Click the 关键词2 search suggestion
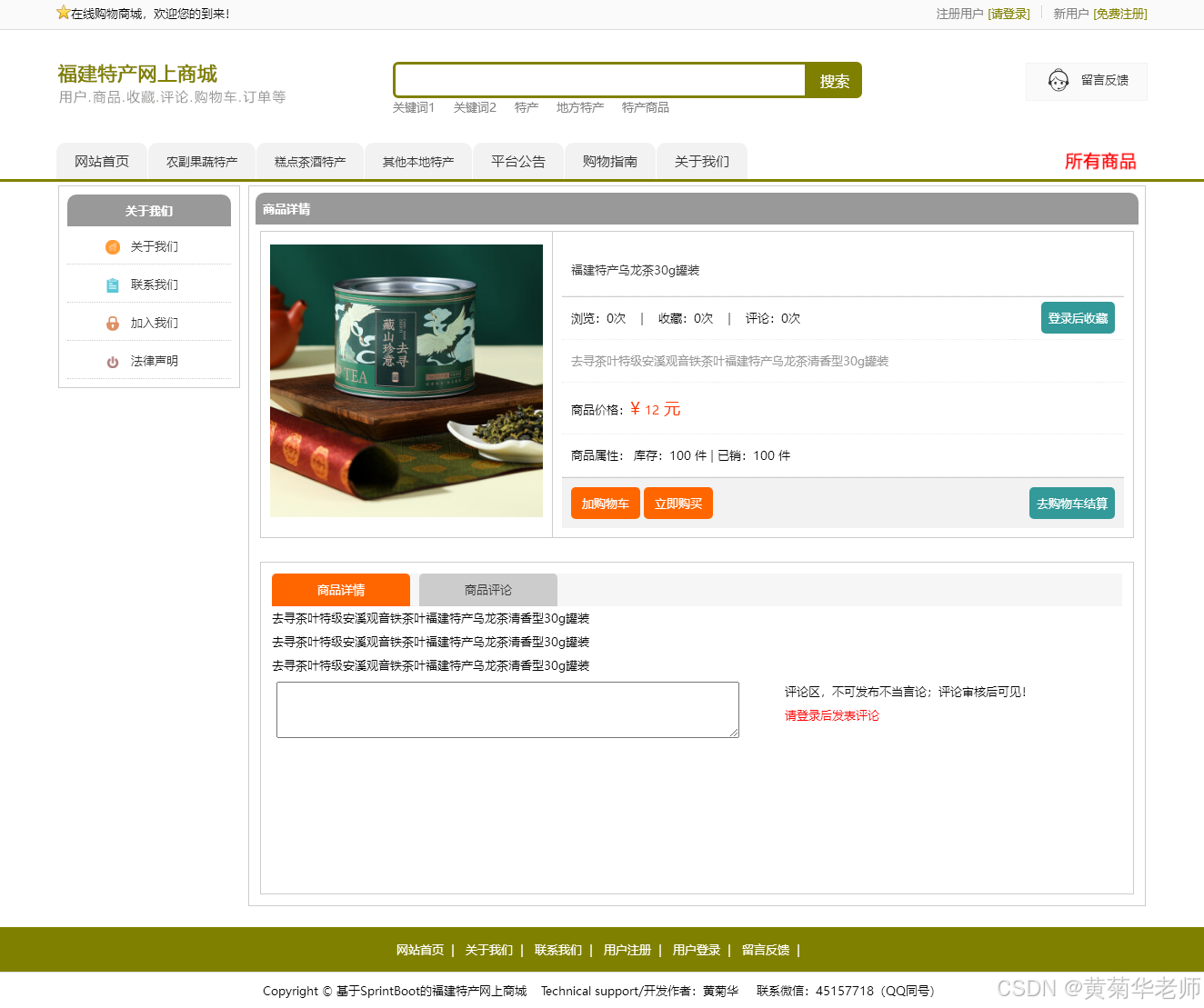This screenshot has height=1008, width=1204. tap(475, 107)
